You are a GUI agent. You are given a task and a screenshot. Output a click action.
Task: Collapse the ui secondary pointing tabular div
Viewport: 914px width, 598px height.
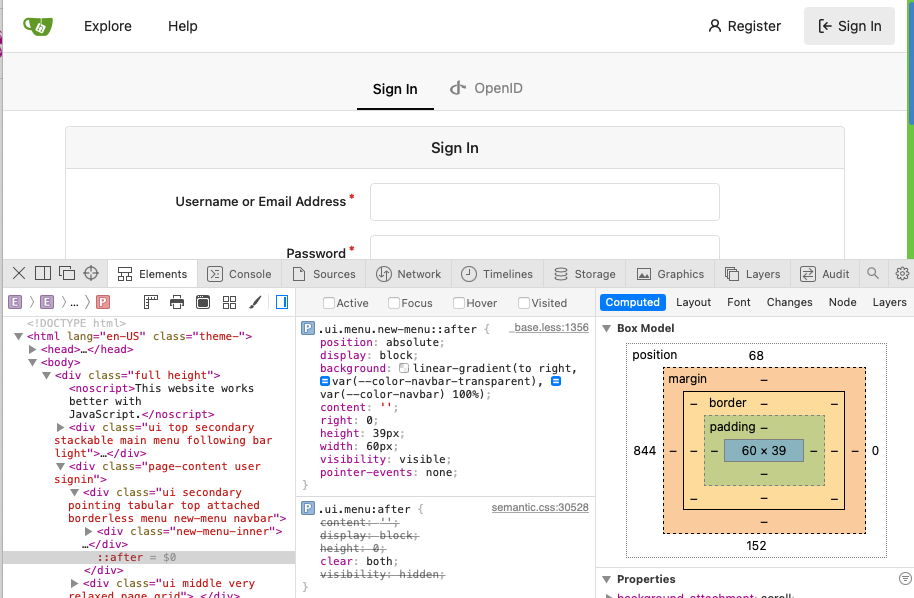click(x=74, y=493)
